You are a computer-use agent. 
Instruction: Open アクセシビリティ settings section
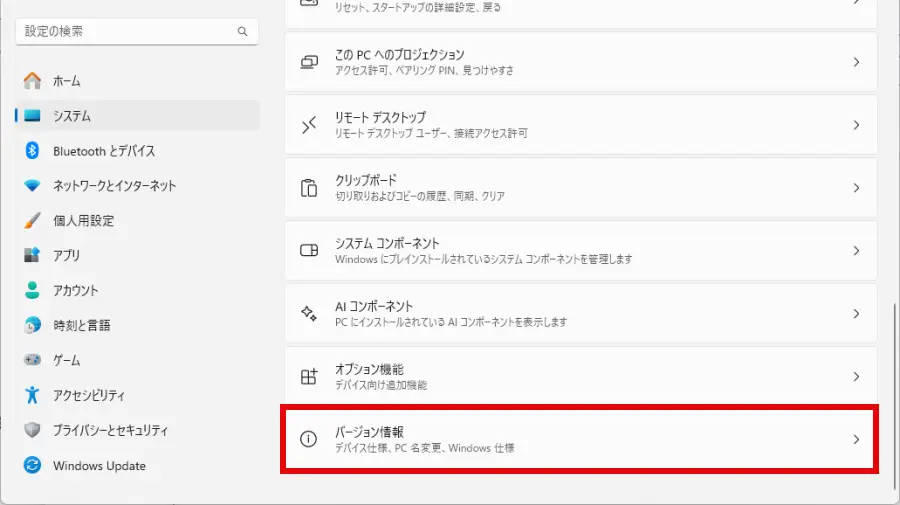click(138, 395)
